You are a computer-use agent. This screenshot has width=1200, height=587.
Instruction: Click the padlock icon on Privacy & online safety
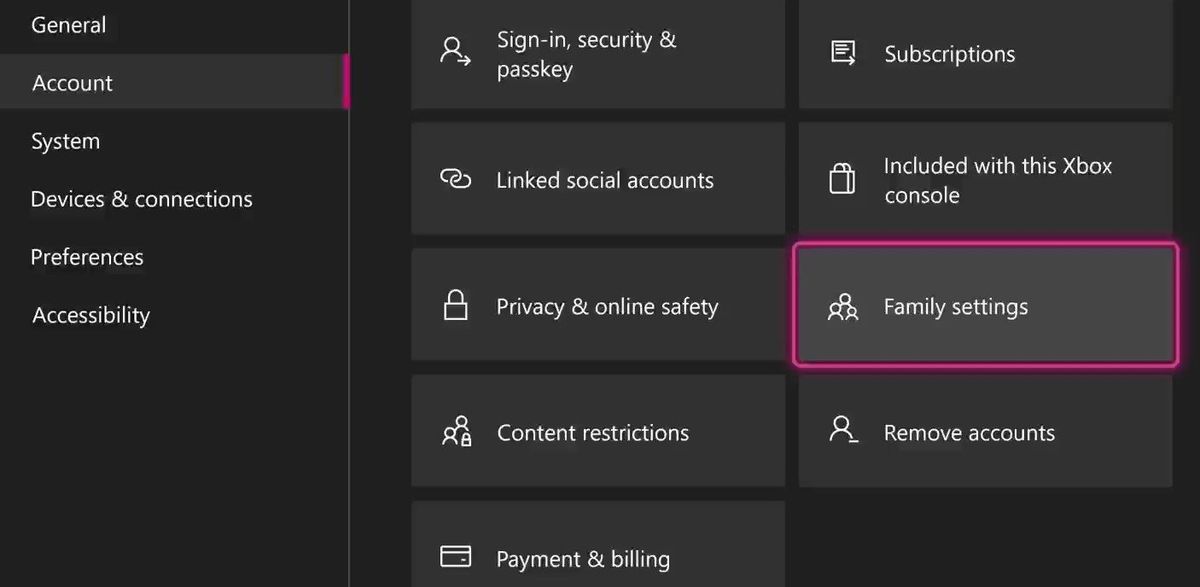(456, 306)
